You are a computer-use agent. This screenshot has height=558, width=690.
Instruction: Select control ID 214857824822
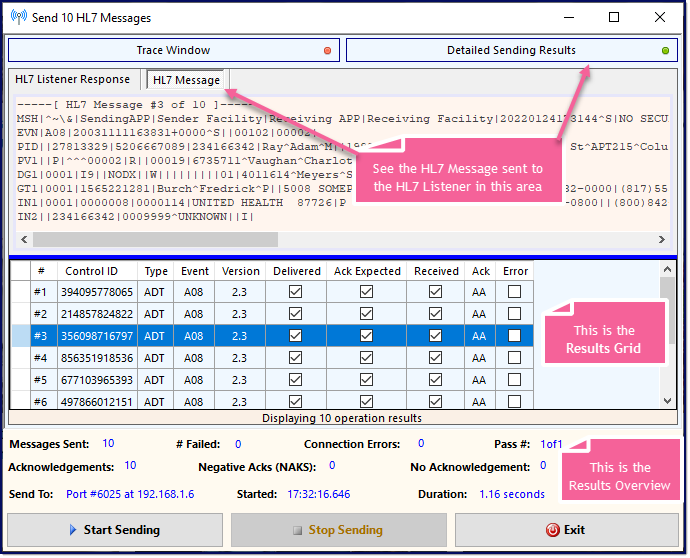97,314
